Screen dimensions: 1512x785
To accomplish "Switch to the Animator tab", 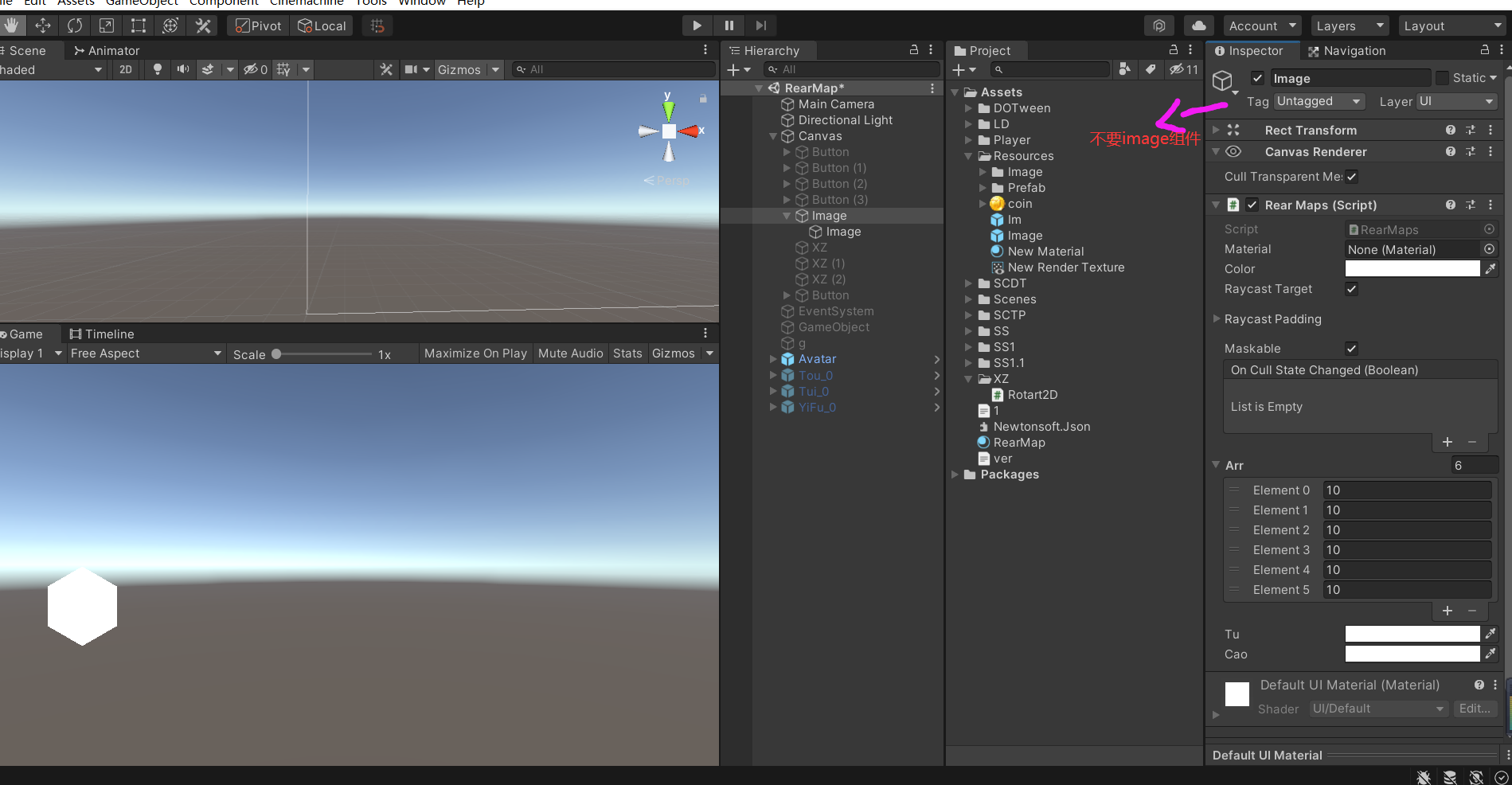I will [107, 50].
